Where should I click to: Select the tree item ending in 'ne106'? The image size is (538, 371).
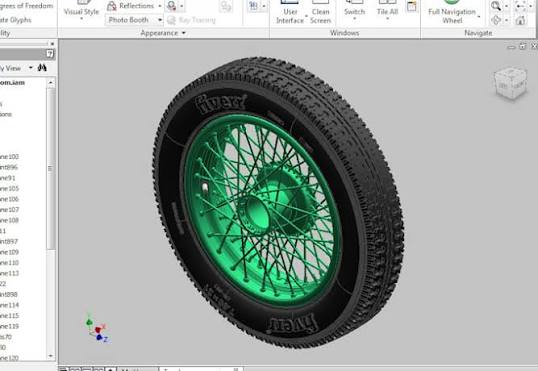(x=9, y=199)
